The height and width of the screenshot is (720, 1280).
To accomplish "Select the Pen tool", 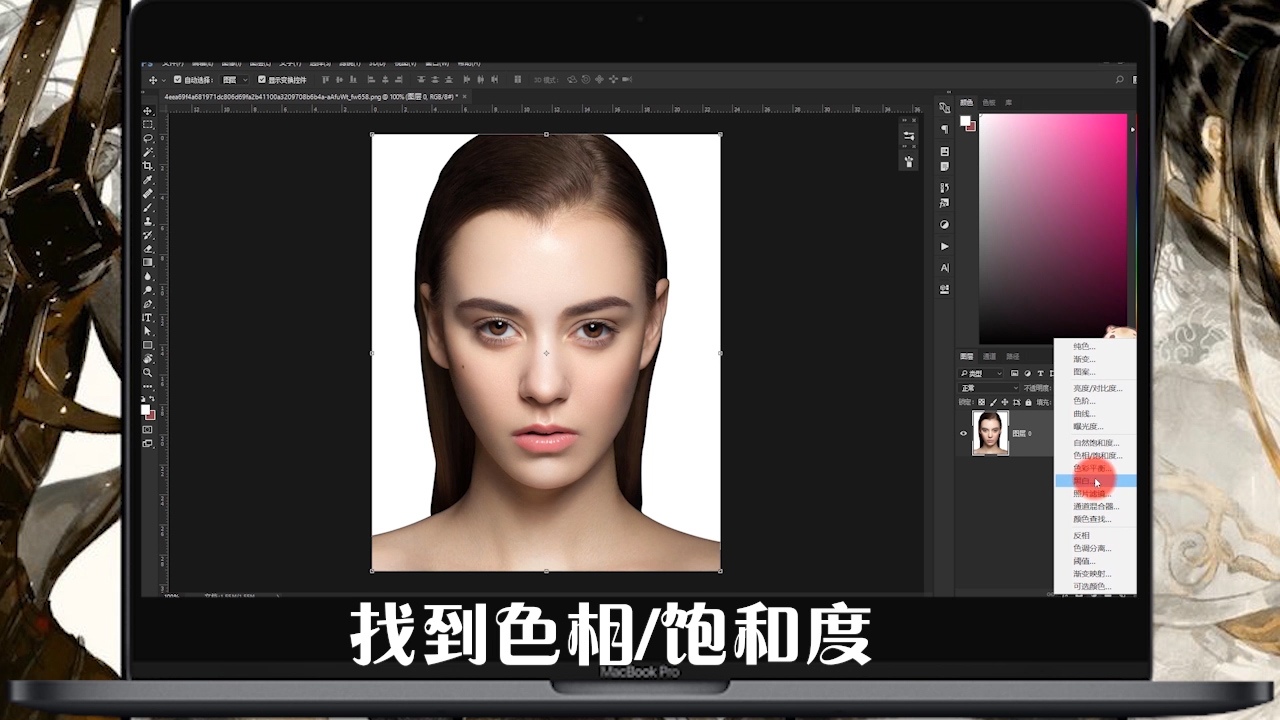I will pyautogui.click(x=148, y=304).
